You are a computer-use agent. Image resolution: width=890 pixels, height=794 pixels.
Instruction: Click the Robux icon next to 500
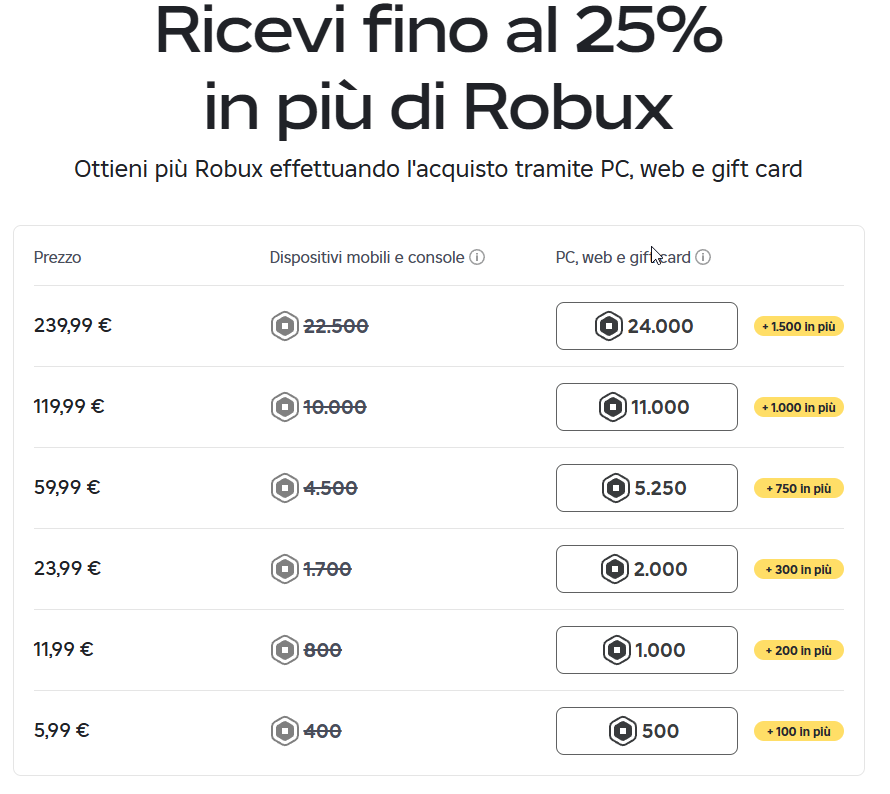tap(623, 731)
